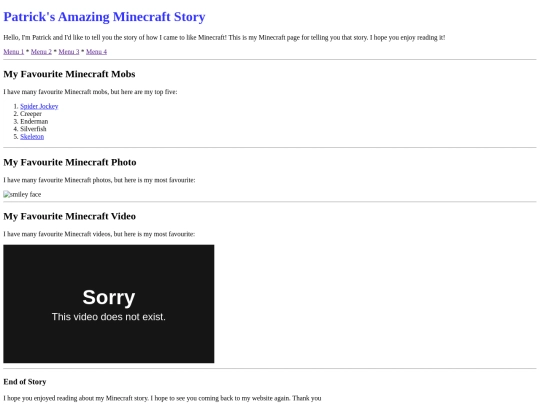Select the 'Enderman' list item
The width and height of the screenshot is (540, 405).
[x=34, y=121]
